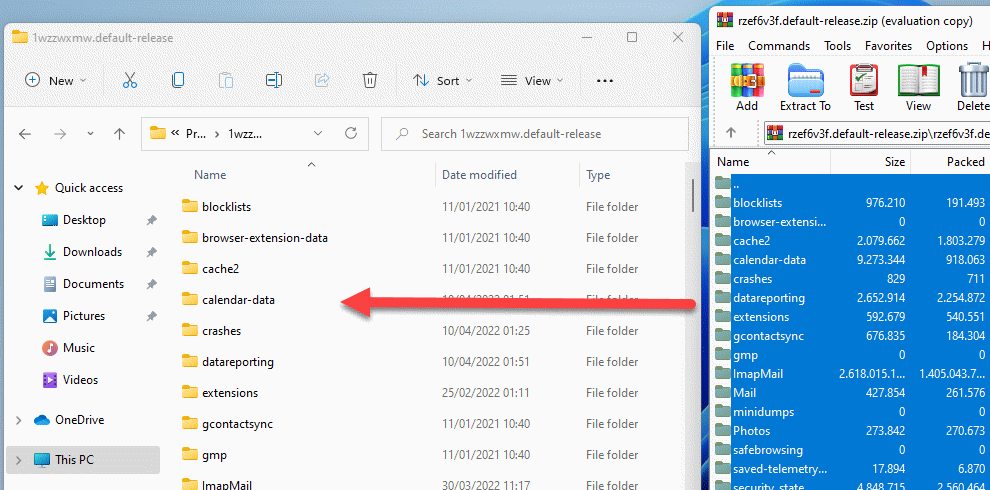Select OneDrive in the navigation pane
The width and height of the screenshot is (990, 490).
click(79, 420)
